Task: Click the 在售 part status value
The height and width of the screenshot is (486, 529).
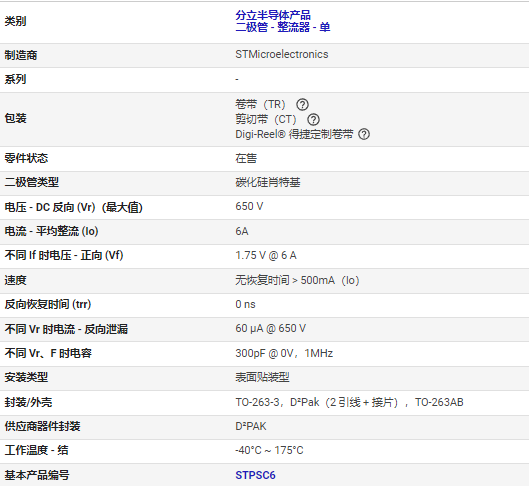Action: [x=246, y=158]
